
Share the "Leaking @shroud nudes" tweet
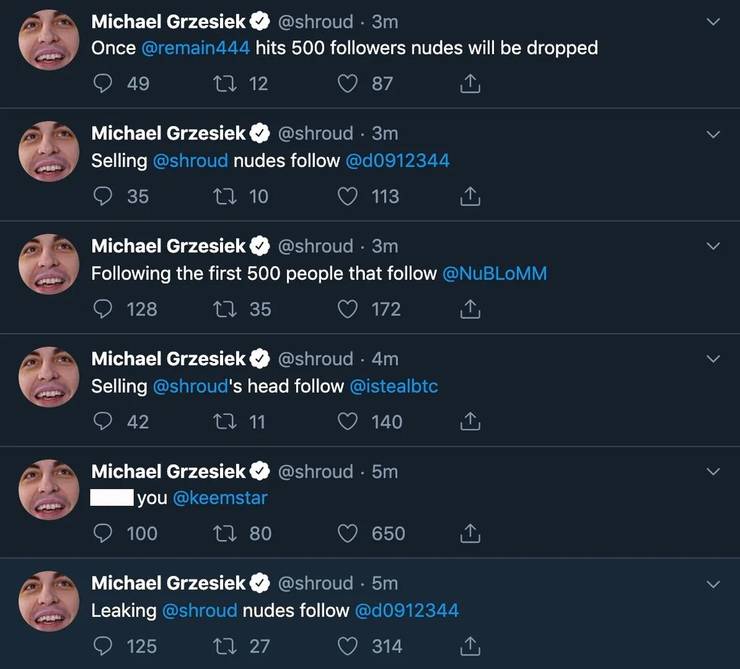(470, 646)
